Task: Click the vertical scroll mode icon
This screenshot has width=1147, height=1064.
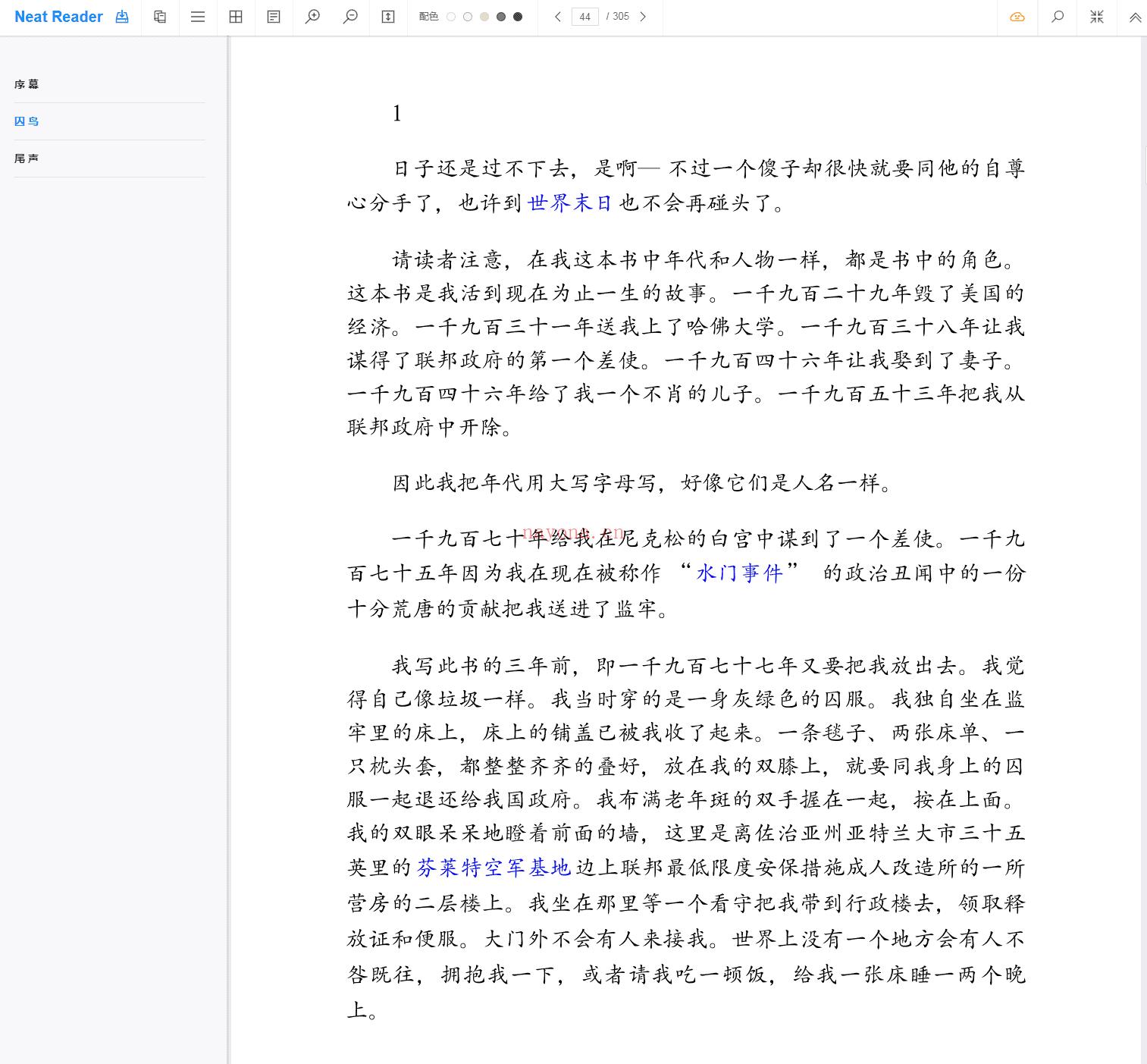Action: (388, 17)
